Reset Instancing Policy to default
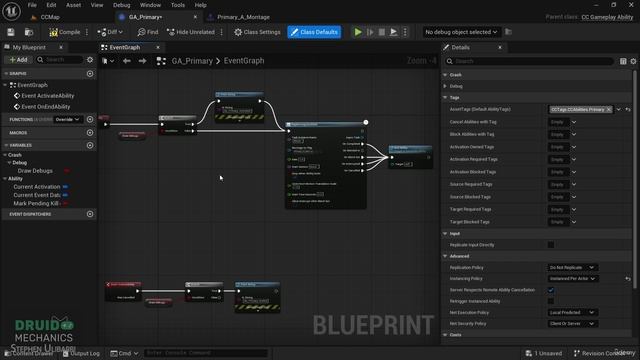 point(628,279)
